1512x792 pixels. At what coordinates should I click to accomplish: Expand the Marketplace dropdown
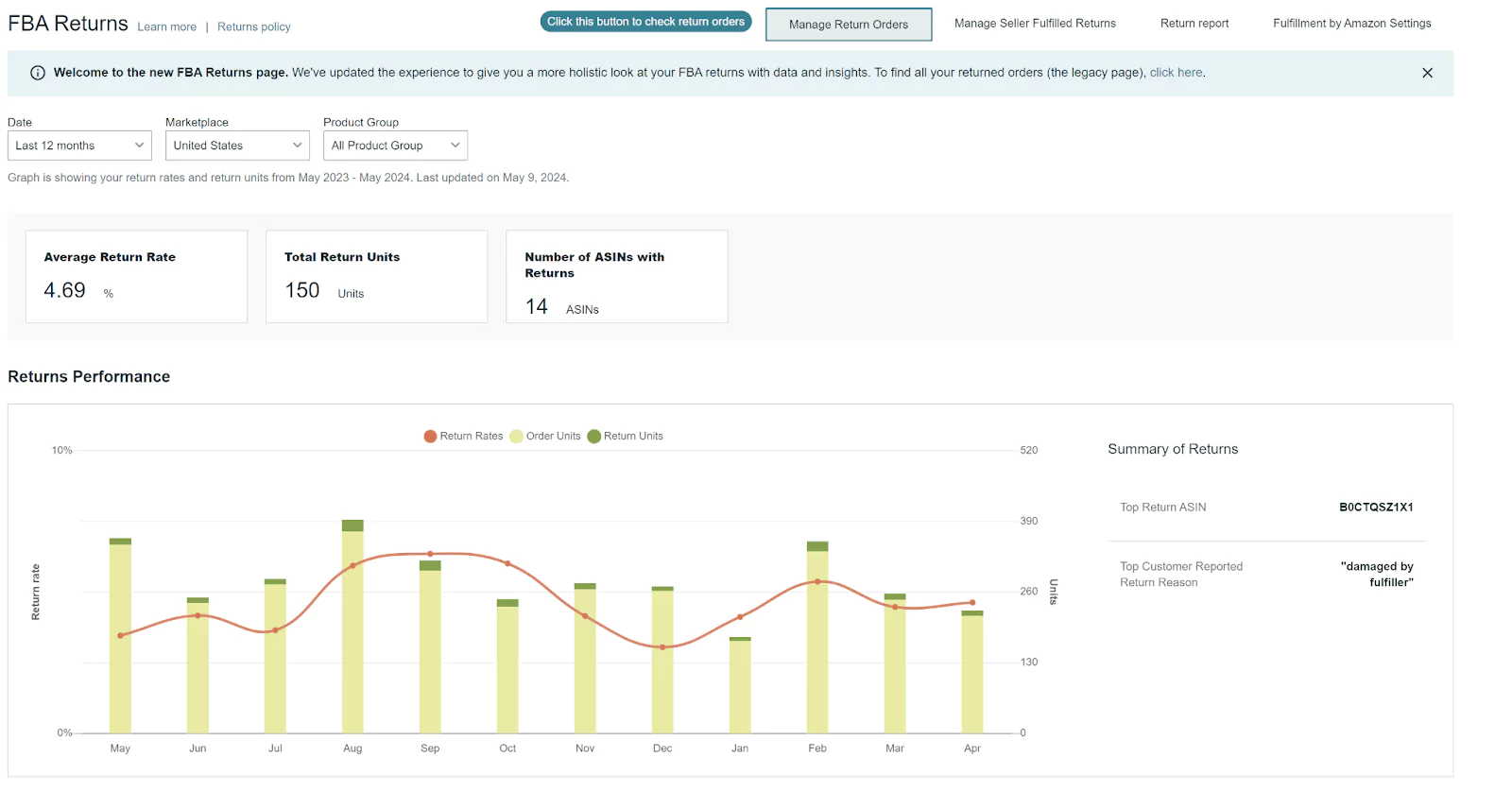point(237,146)
